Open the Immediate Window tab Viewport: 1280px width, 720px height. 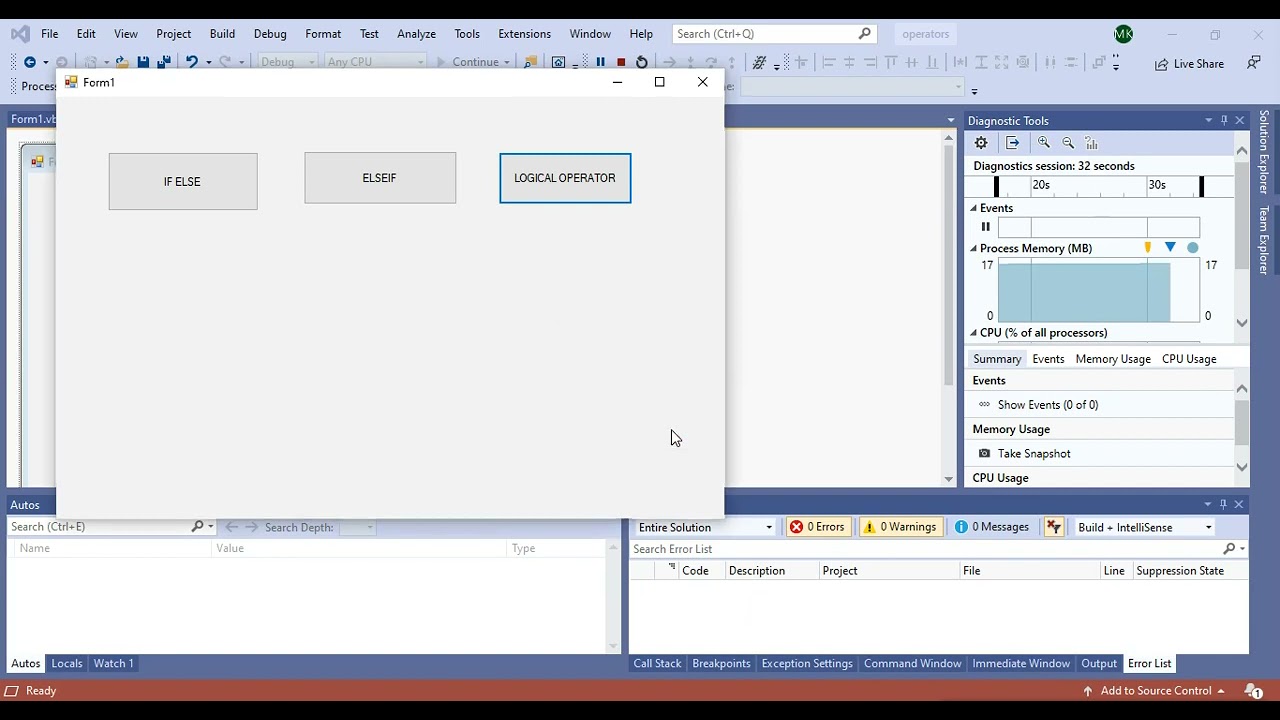point(1021,663)
